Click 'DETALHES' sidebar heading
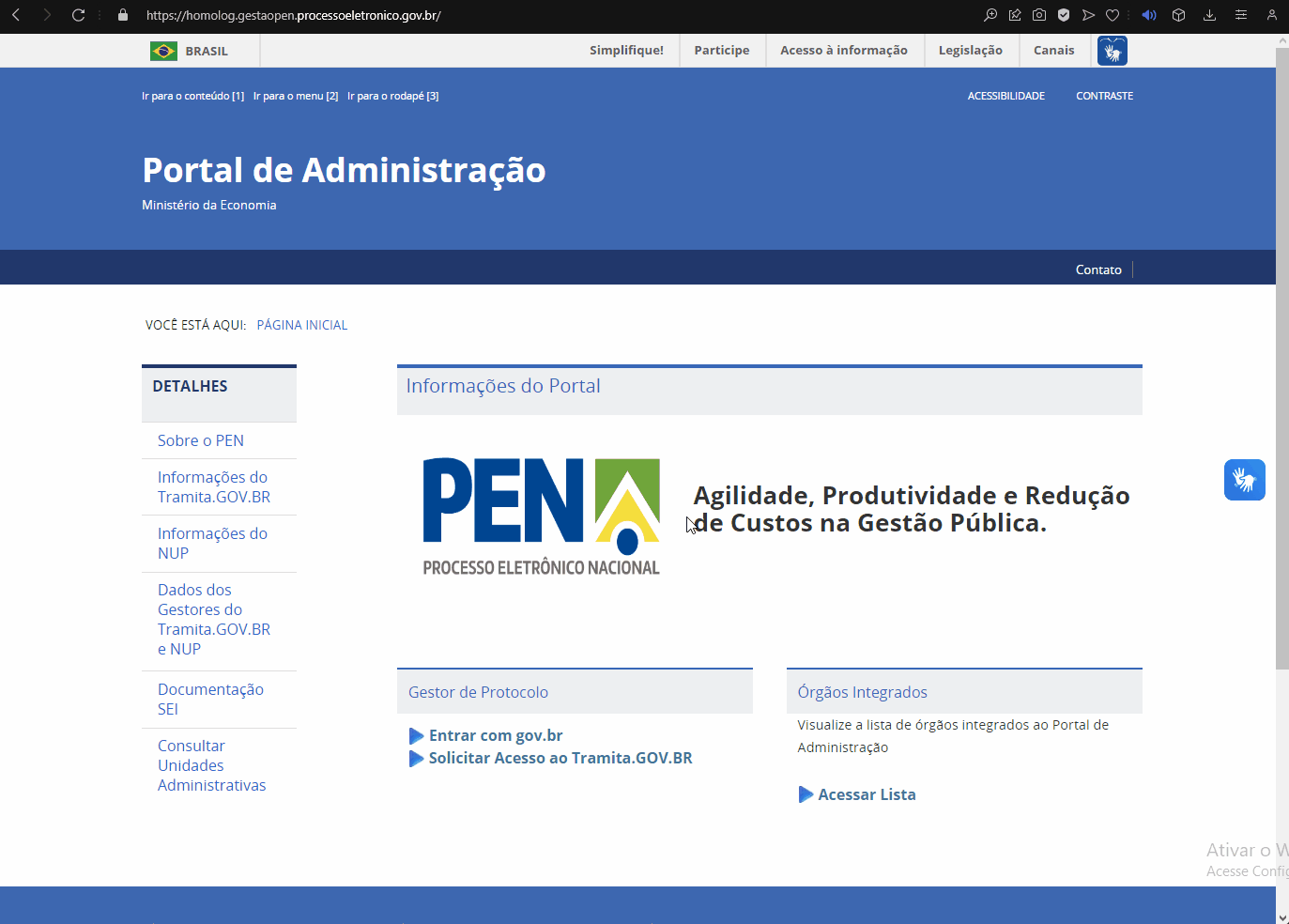 coord(191,386)
